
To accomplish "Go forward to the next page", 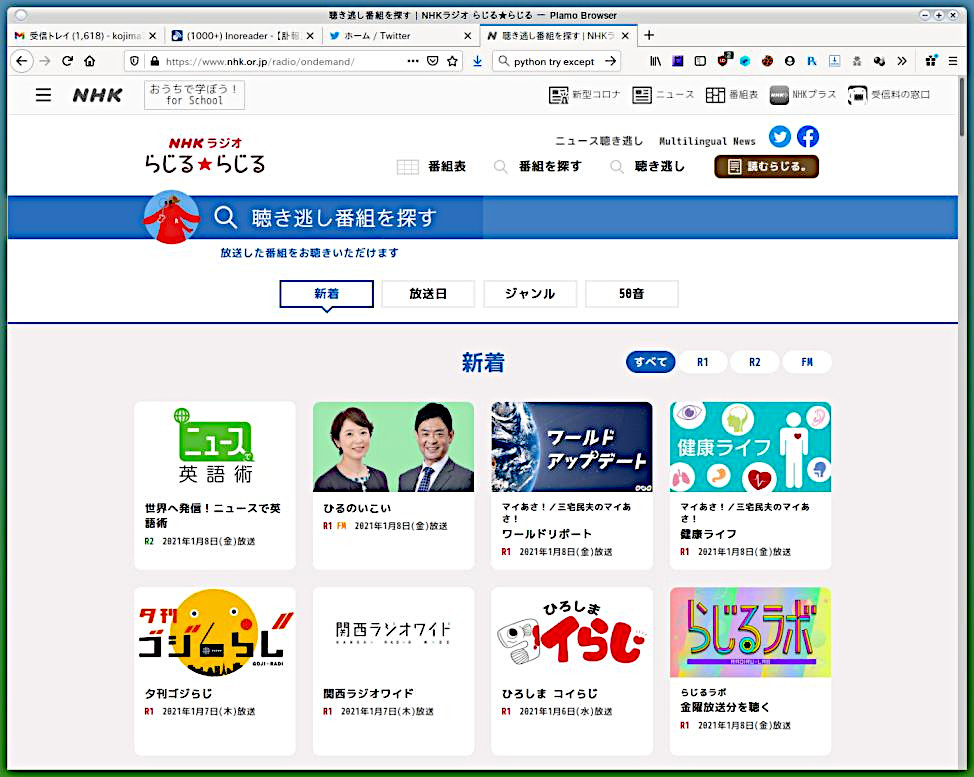I will pos(45,61).
